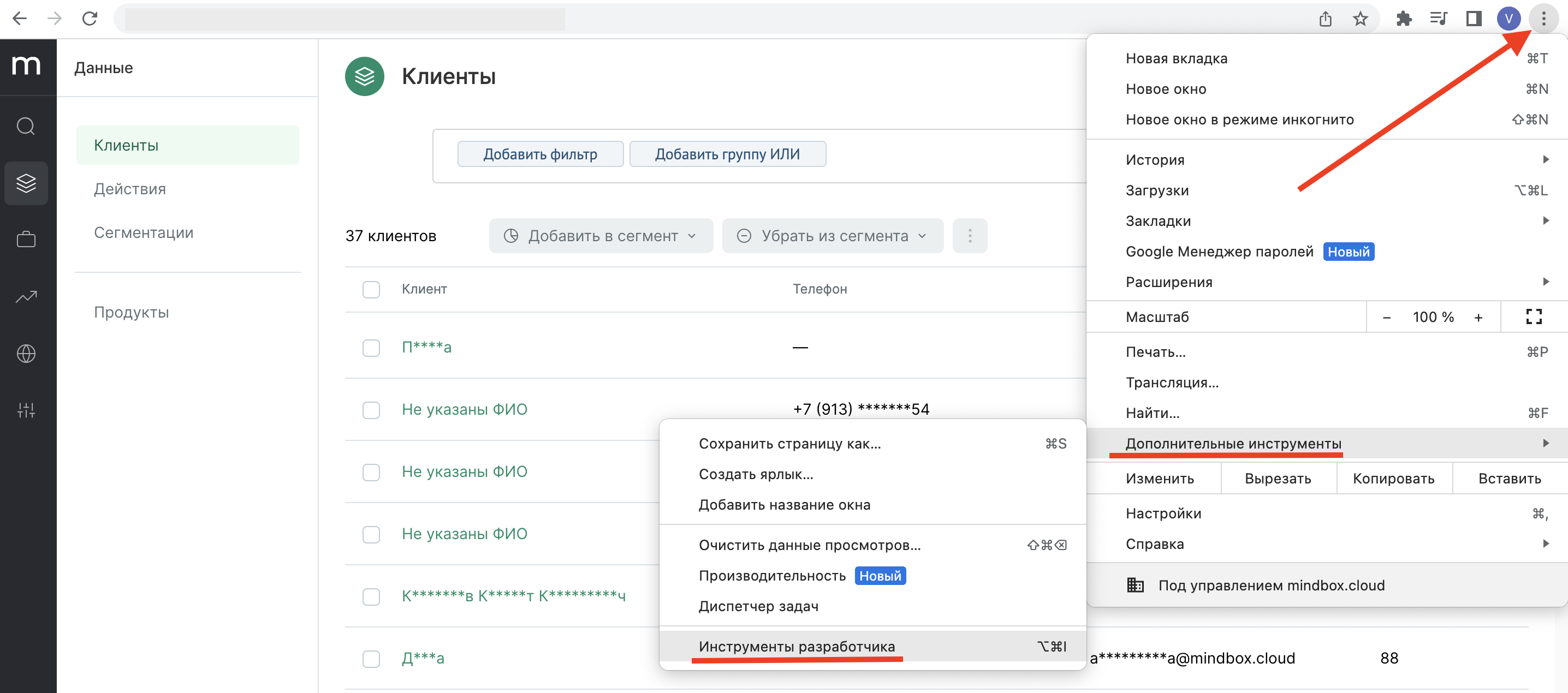Choose Новая вкладка in the menu
The height and width of the screenshot is (693, 1568).
coord(1327,58)
